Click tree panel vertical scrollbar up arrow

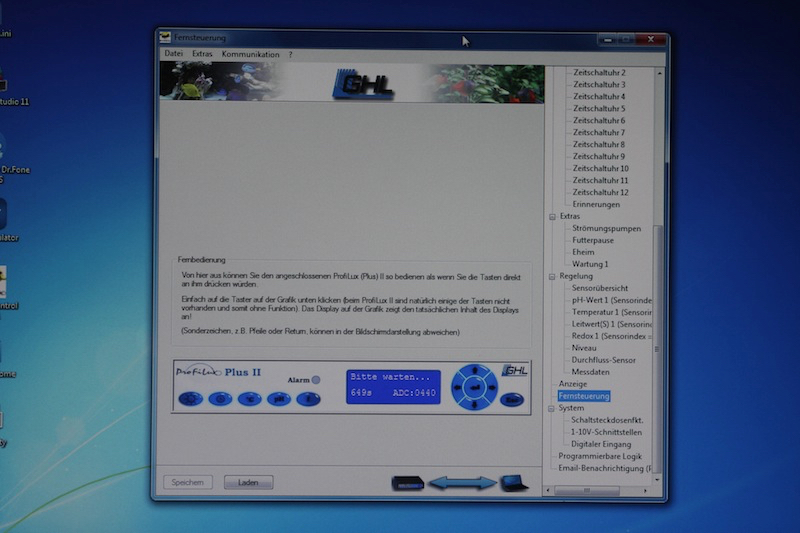click(x=660, y=73)
